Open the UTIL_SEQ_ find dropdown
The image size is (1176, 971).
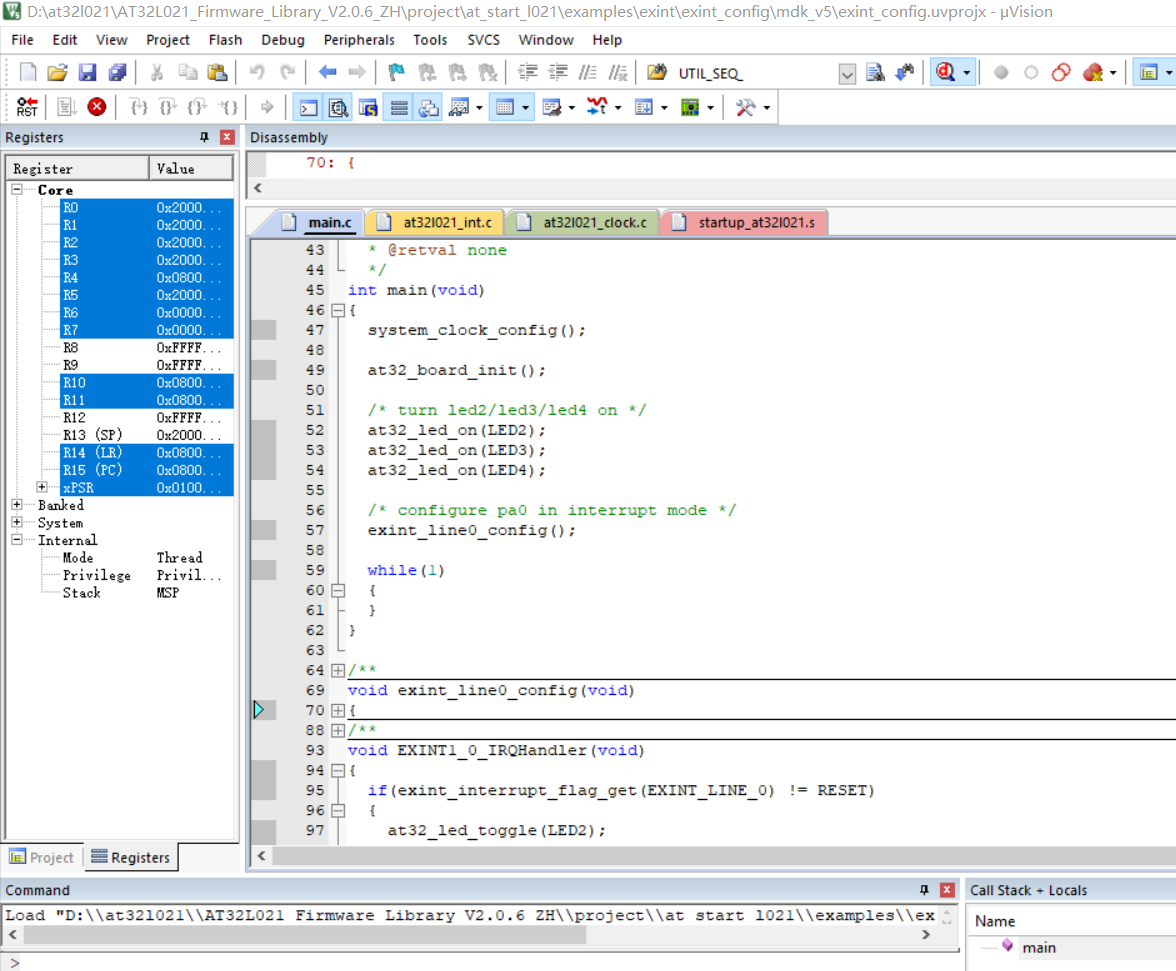click(848, 73)
